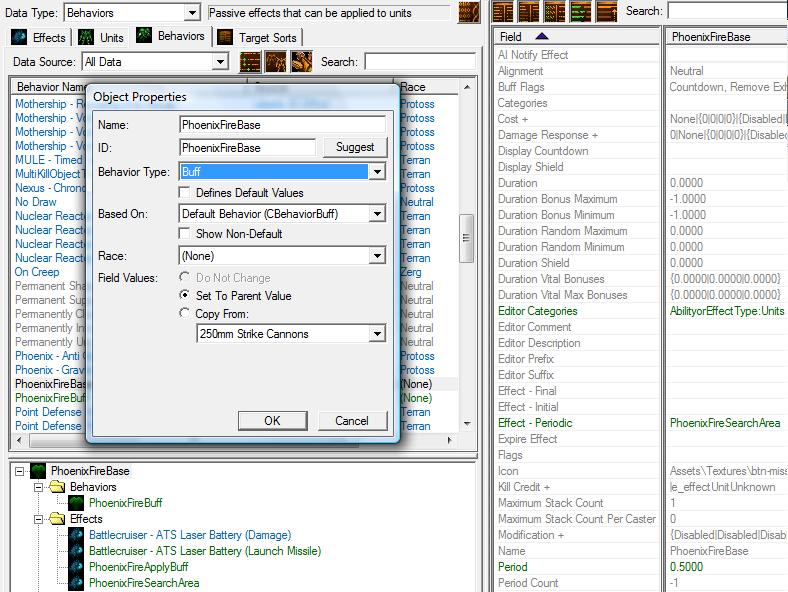
Task: Click the behavior list scroll down arrow
Action: point(467,424)
